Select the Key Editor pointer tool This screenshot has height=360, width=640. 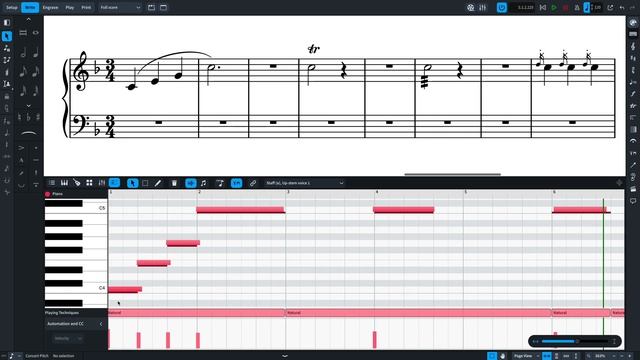click(132, 183)
